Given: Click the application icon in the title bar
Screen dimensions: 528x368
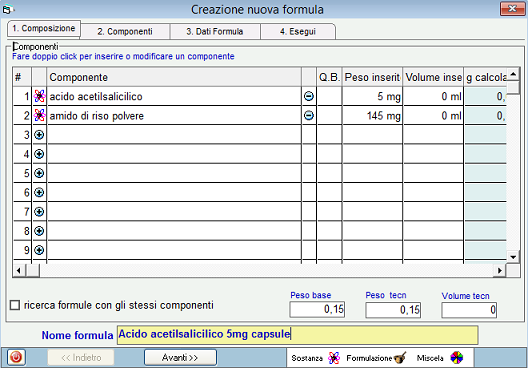Looking at the screenshot, I should tap(7, 9).
